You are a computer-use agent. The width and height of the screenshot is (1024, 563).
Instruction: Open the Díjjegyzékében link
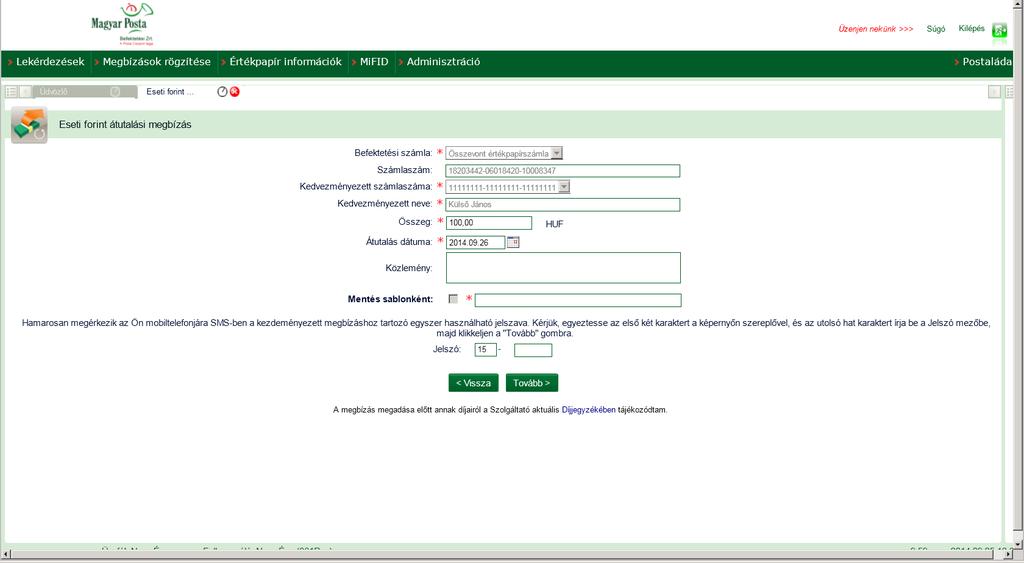588,410
